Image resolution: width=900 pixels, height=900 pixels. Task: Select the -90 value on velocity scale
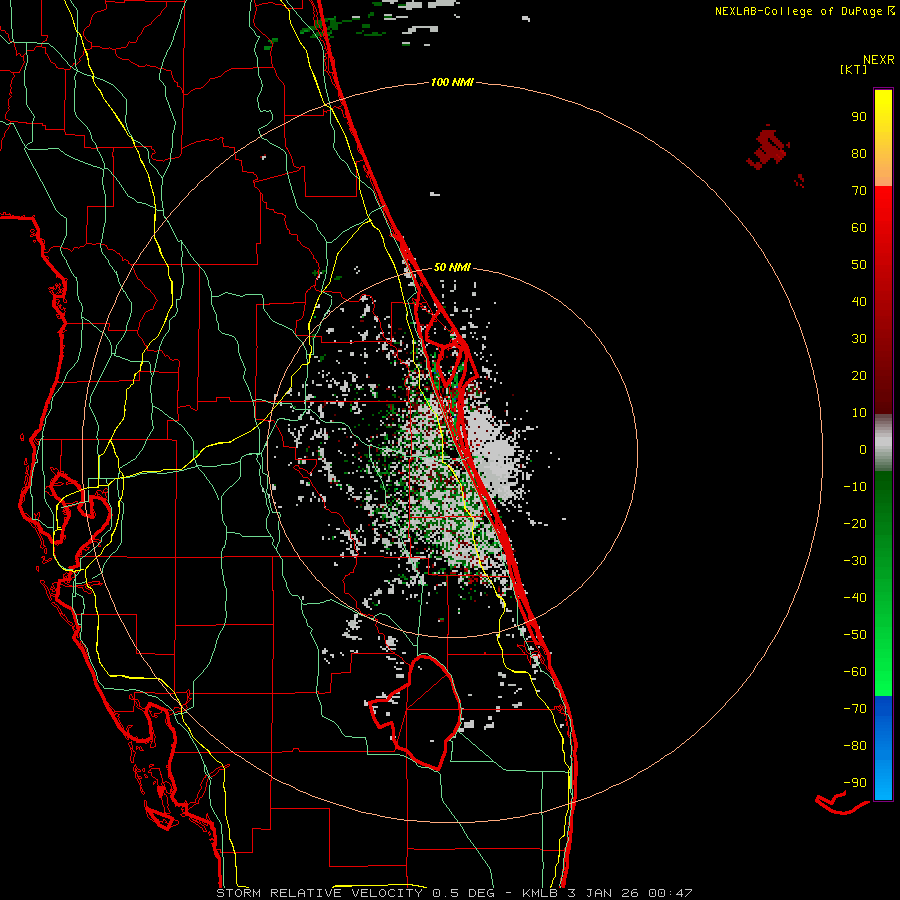[855, 783]
